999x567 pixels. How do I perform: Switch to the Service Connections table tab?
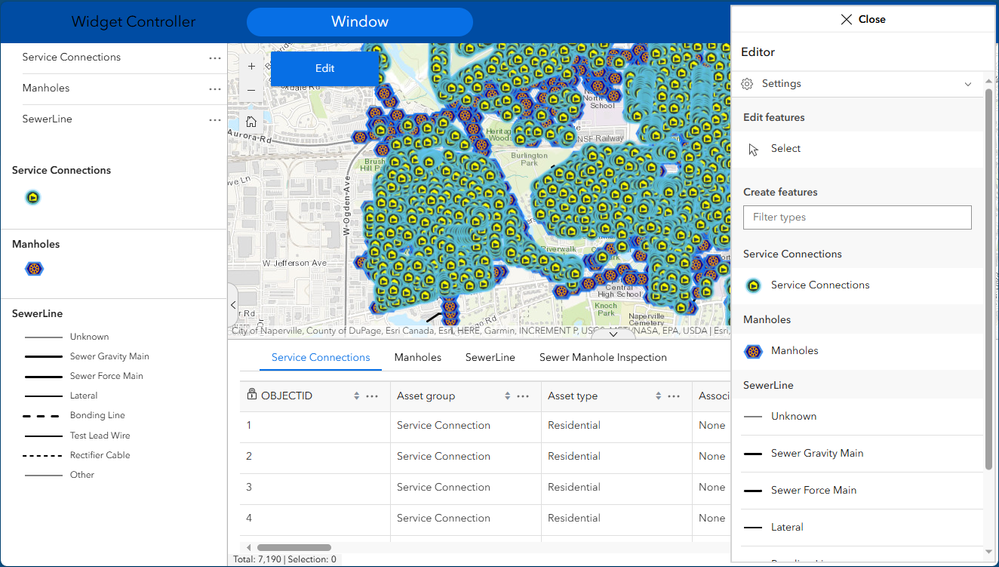320,357
